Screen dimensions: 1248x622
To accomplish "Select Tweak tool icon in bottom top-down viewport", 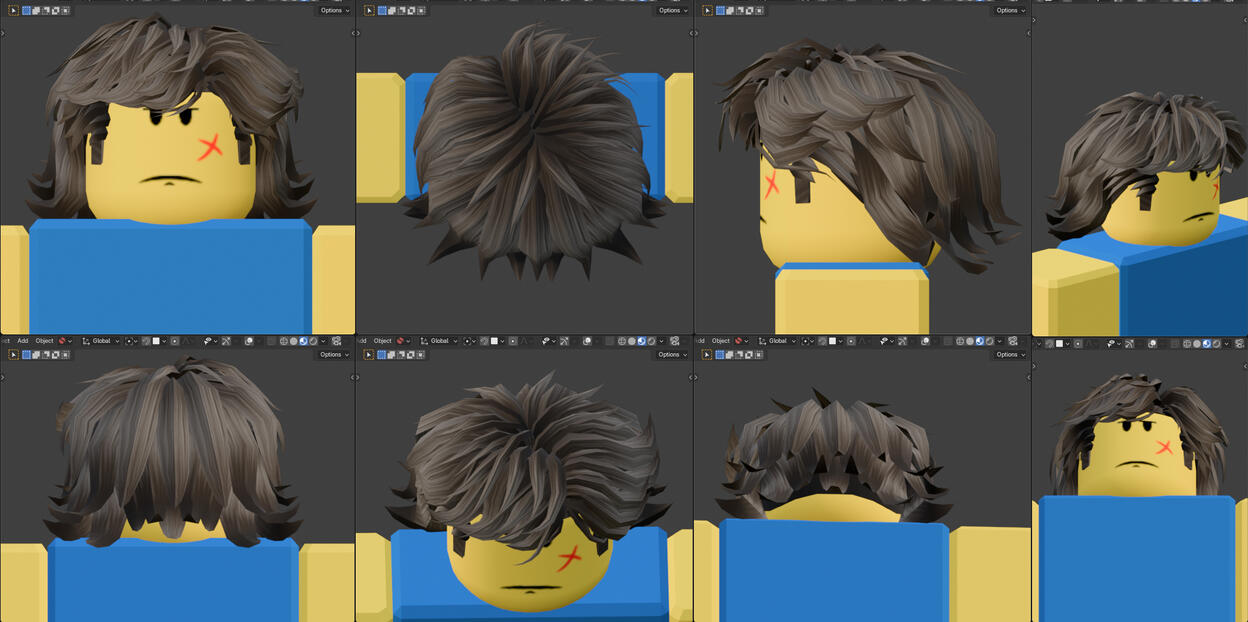I will pyautogui.click(x=369, y=354).
